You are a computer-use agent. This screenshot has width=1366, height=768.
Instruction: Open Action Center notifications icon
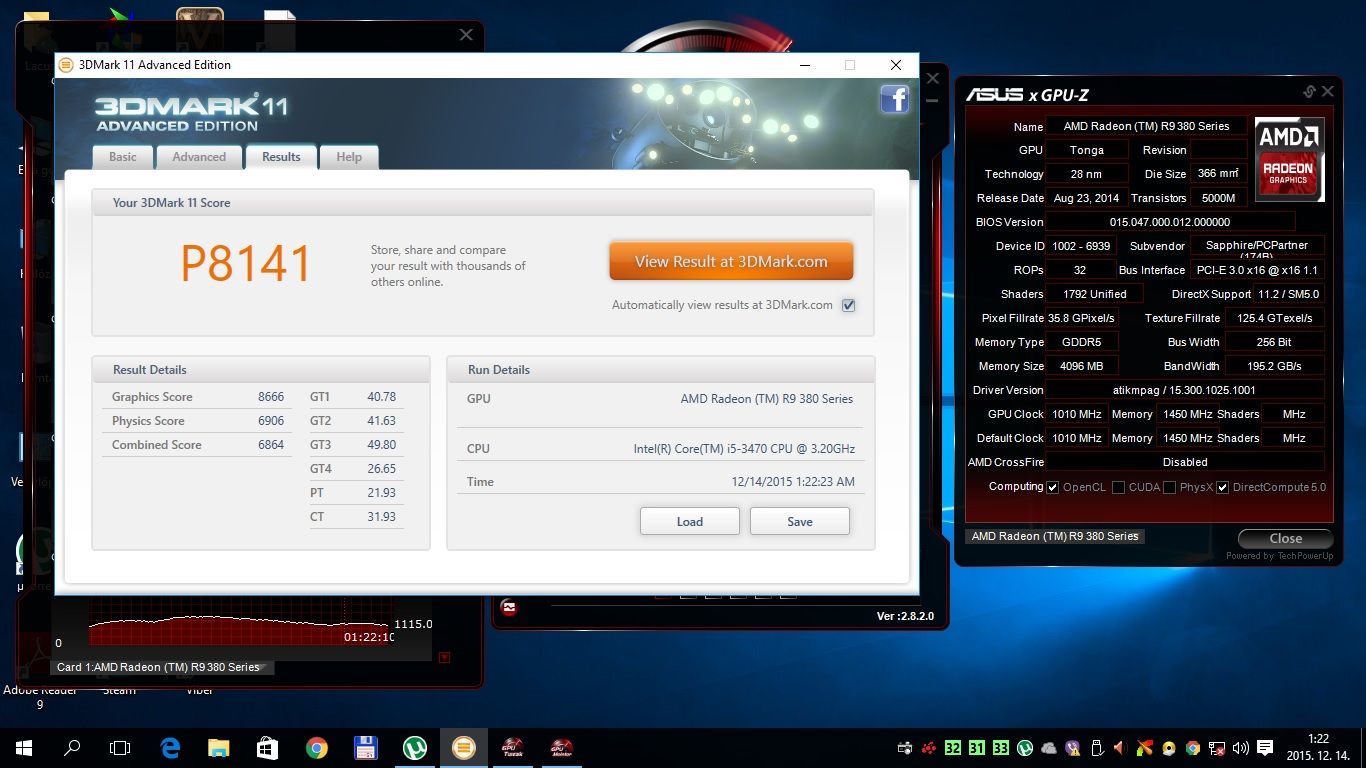(x=1265, y=748)
